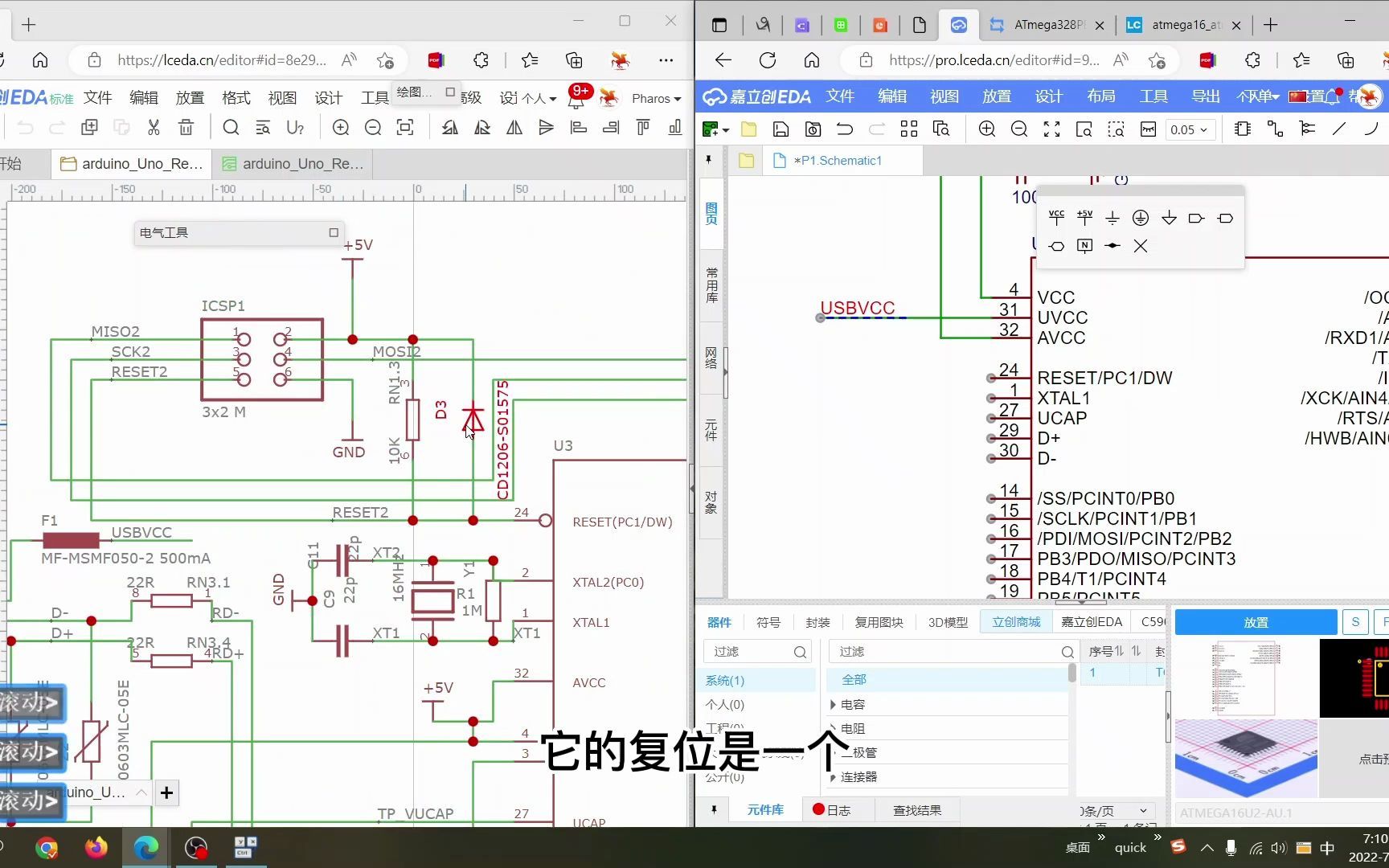Collapse the 电气工具 floating panel
Screen dimensions: 1389x868
334,232
